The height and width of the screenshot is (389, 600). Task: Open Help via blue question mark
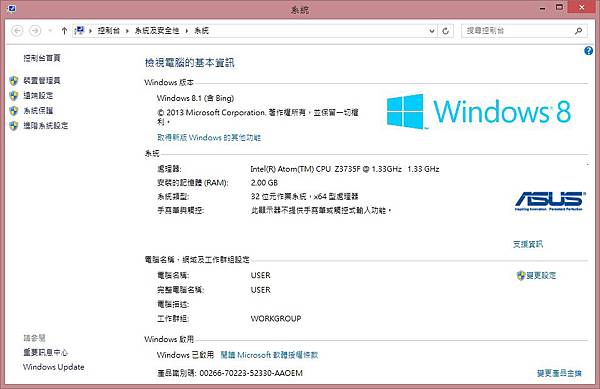pos(588,50)
